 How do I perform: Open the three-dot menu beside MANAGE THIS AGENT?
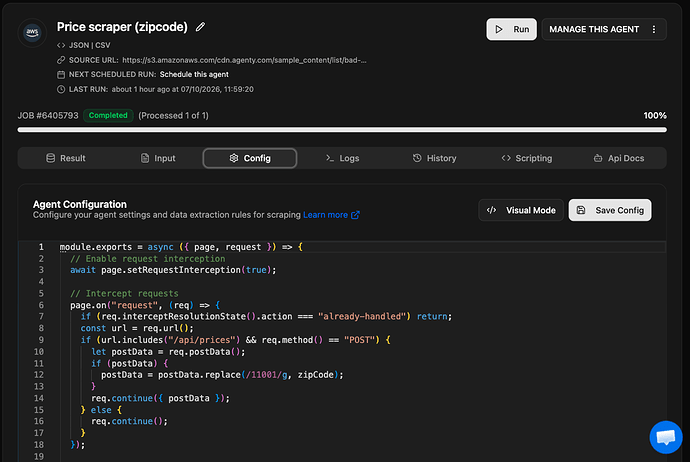(x=654, y=29)
